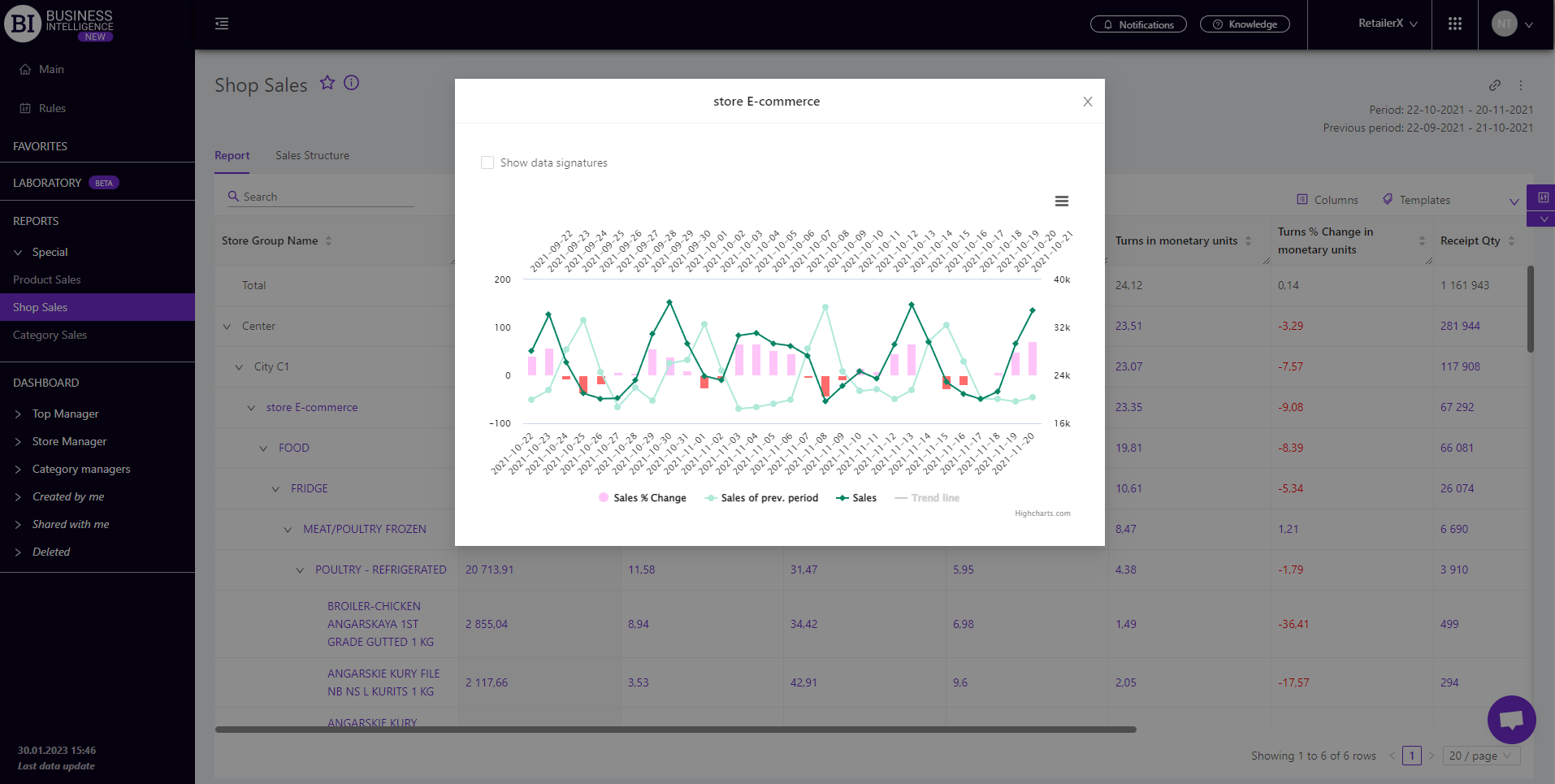This screenshot has width=1555, height=784.
Task: Toggle Trend line legend item
Action: [927, 498]
